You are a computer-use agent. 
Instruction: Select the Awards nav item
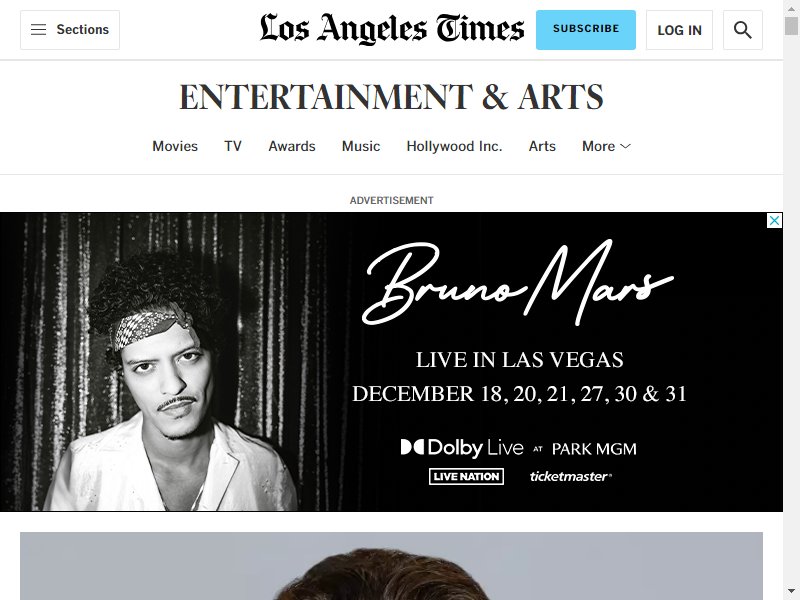click(x=292, y=146)
